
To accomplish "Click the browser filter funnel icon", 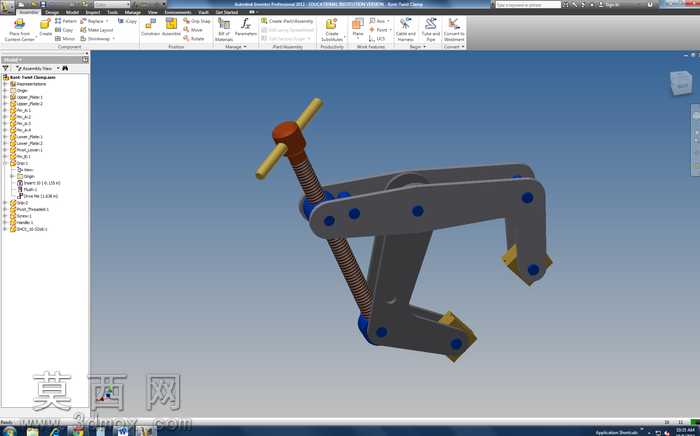I will 5,68.
